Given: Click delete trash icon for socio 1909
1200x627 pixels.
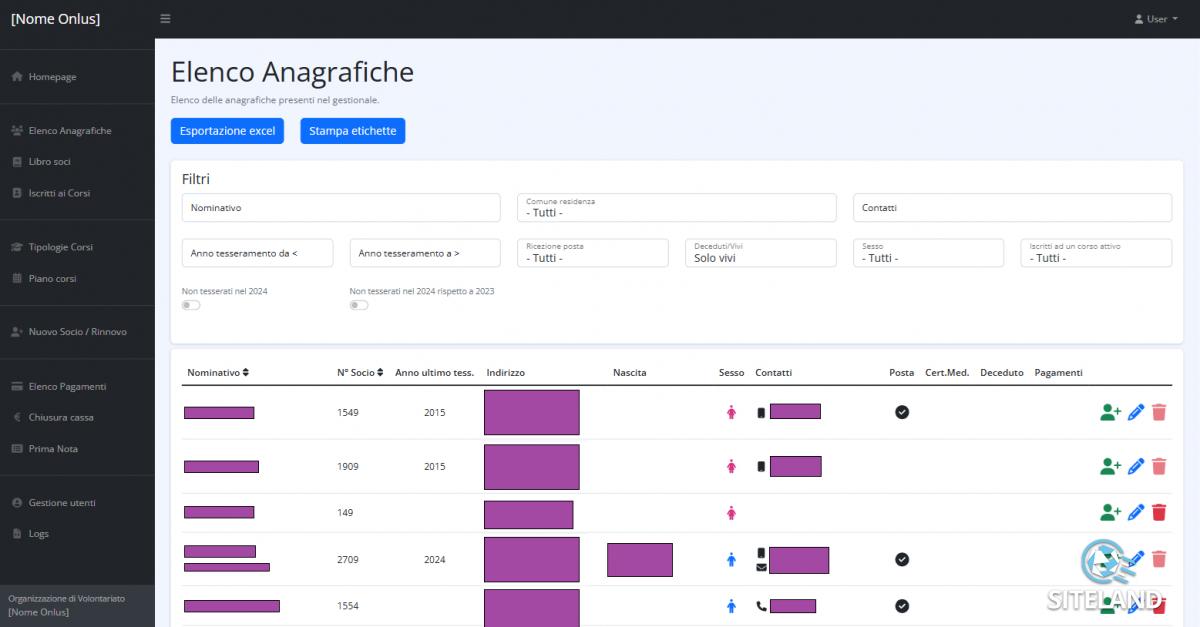Looking at the screenshot, I should 1159,466.
